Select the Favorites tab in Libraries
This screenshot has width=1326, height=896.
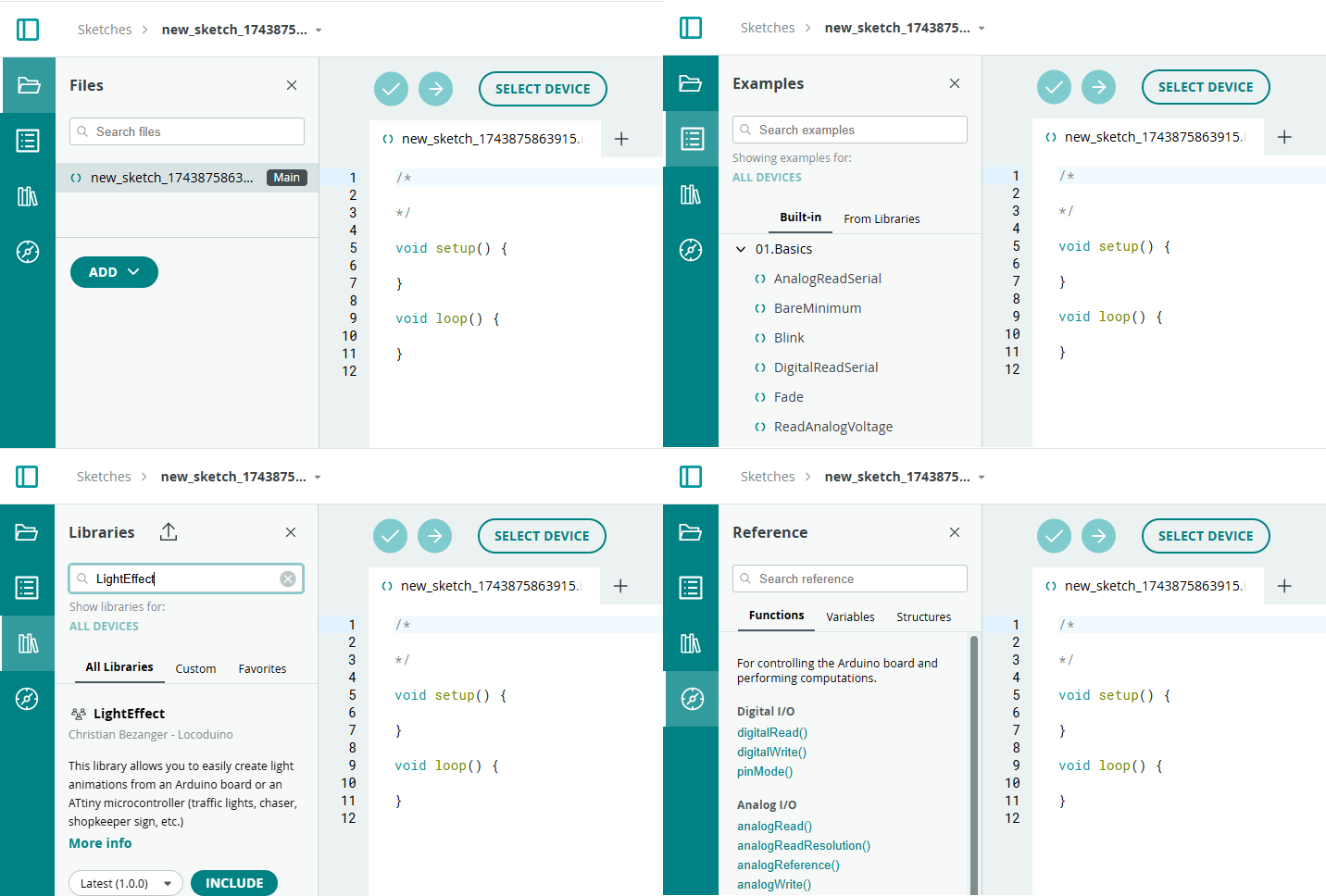[x=262, y=668]
